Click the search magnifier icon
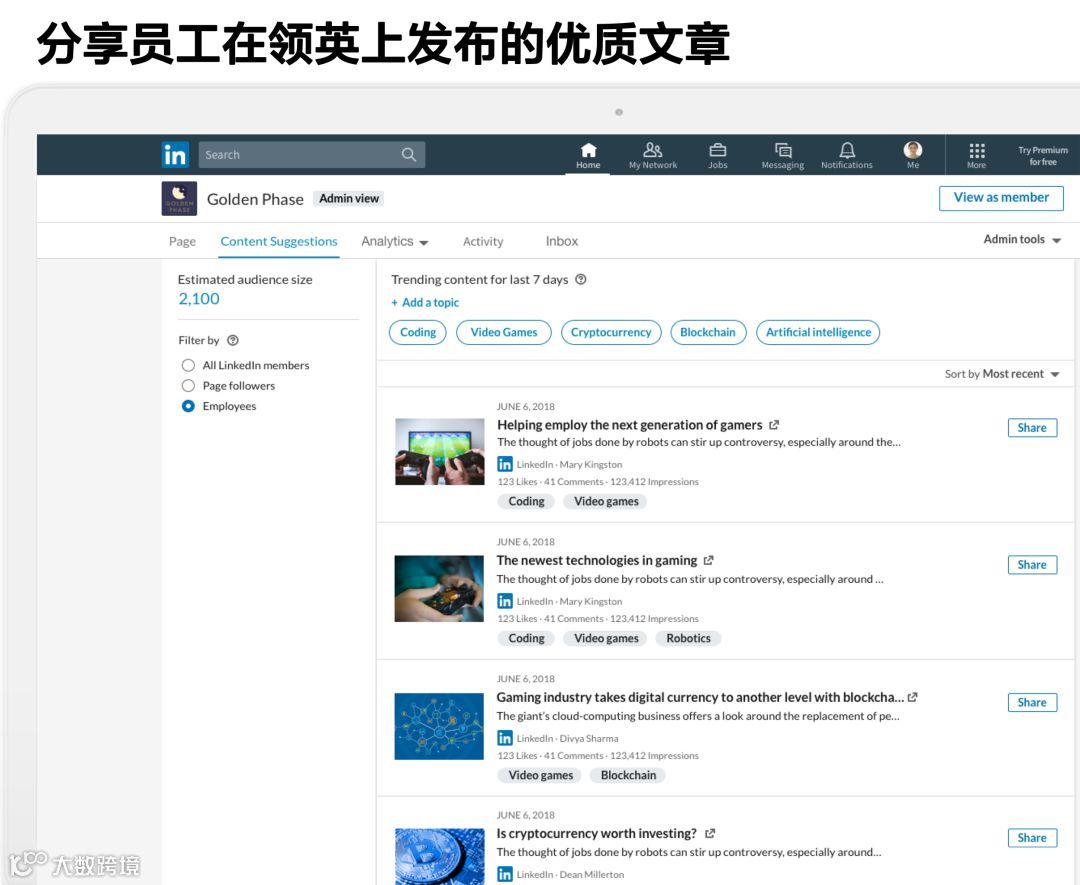The image size is (1080, 885). [408, 154]
